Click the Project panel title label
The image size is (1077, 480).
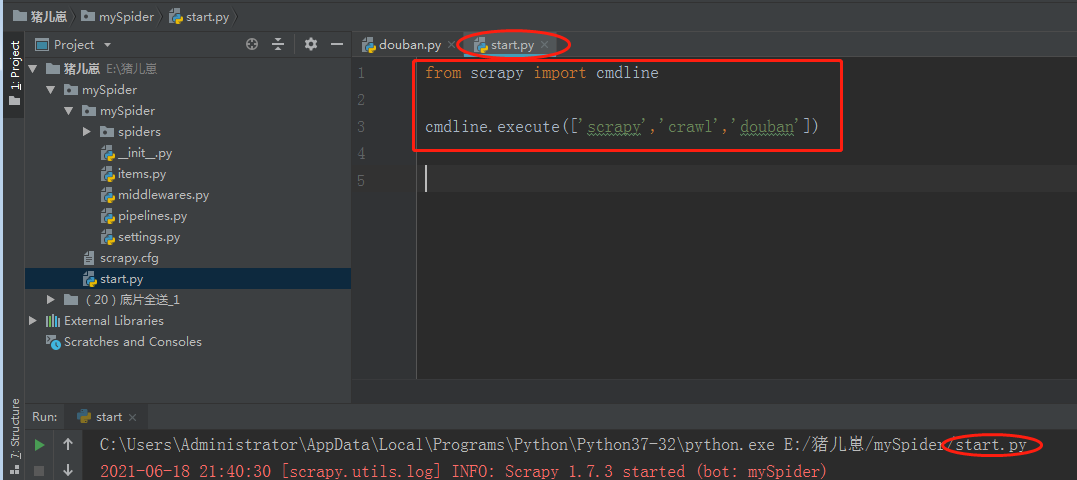tap(73, 45)
